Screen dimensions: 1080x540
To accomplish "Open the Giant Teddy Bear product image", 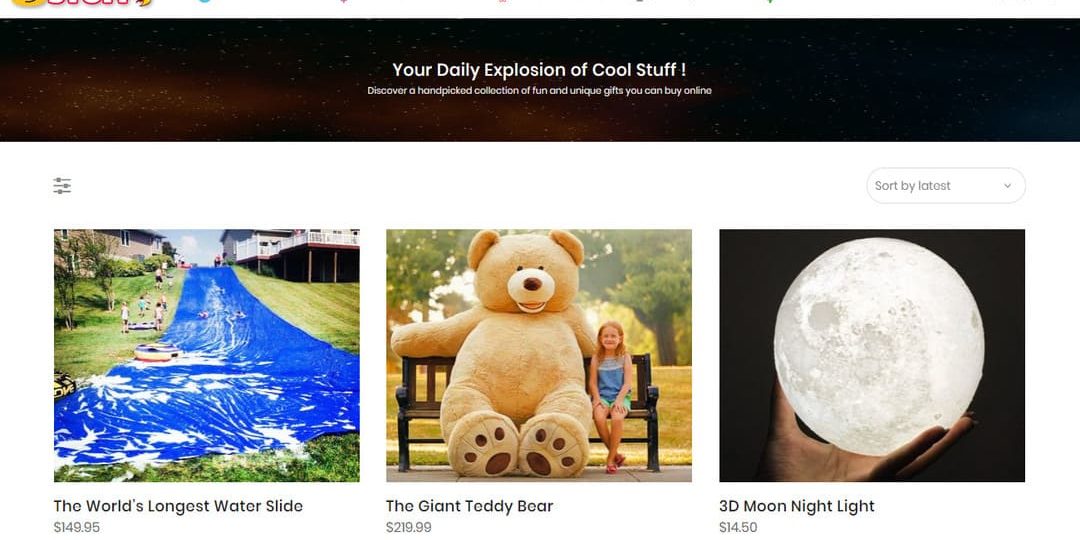I will pyautogui.click(x=539, y=355).
